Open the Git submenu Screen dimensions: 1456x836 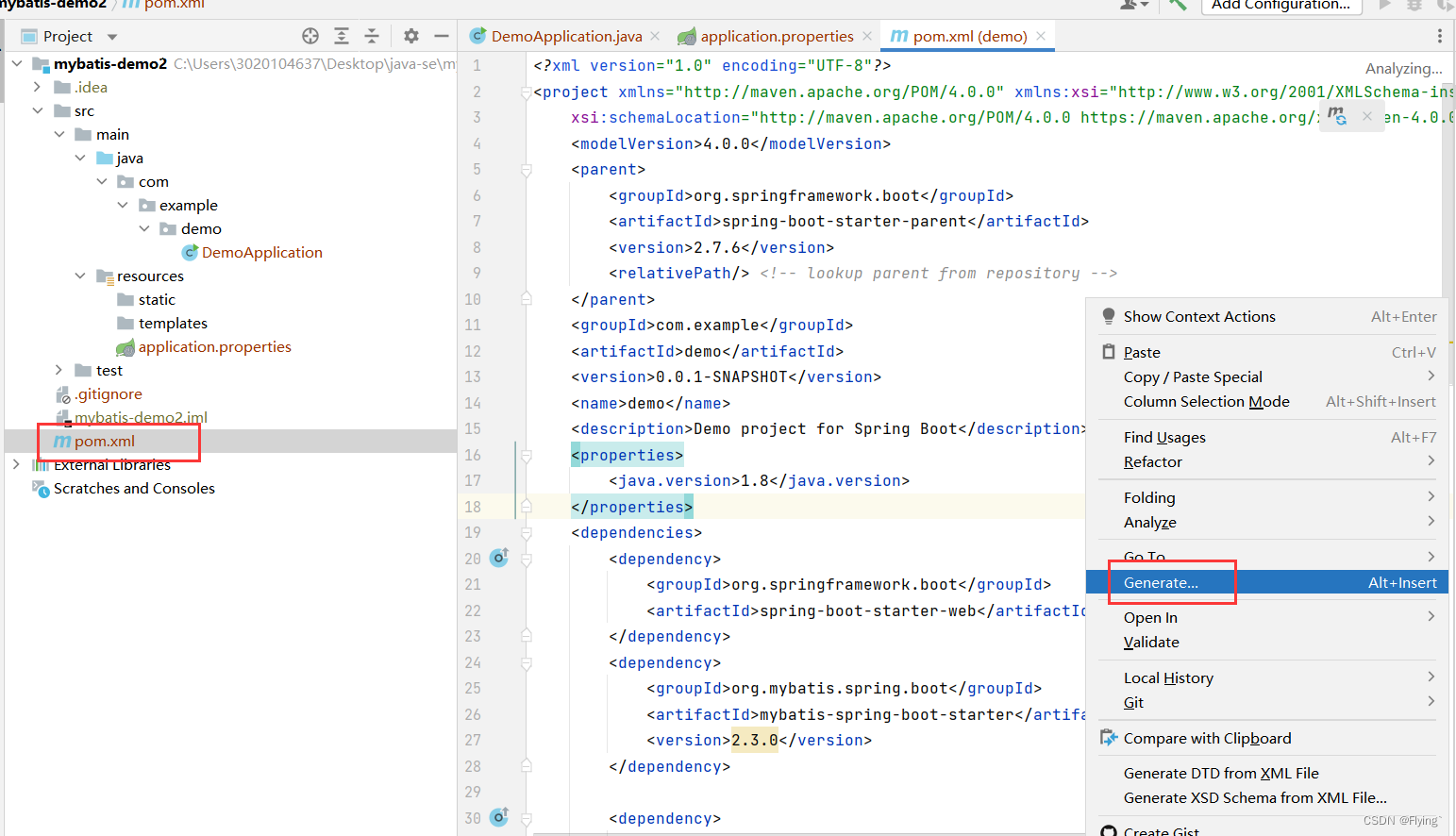(1267, 702)
